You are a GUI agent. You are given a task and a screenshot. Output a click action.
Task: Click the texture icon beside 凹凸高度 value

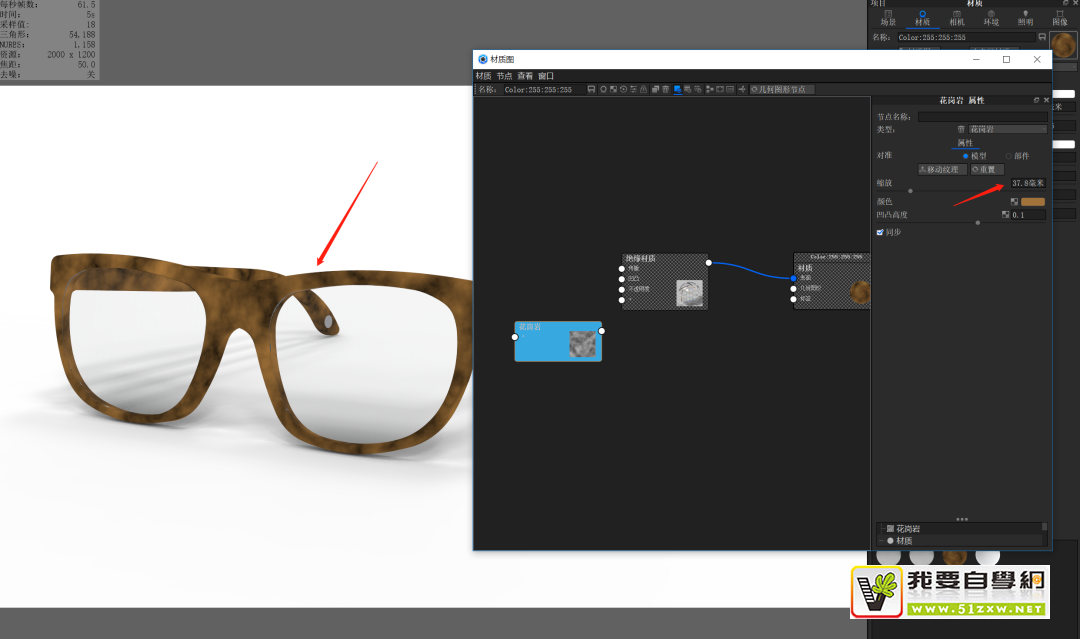pos(1006,214)
